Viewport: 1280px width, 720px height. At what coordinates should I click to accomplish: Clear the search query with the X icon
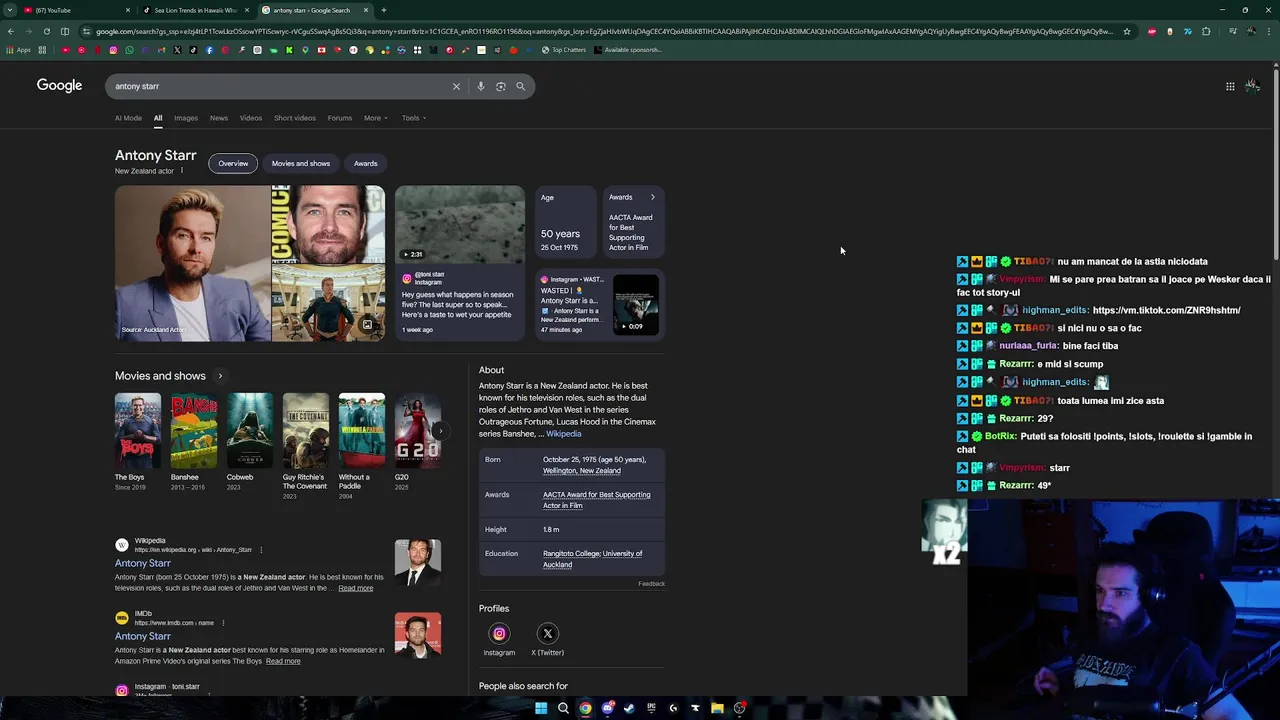point(456,86)
